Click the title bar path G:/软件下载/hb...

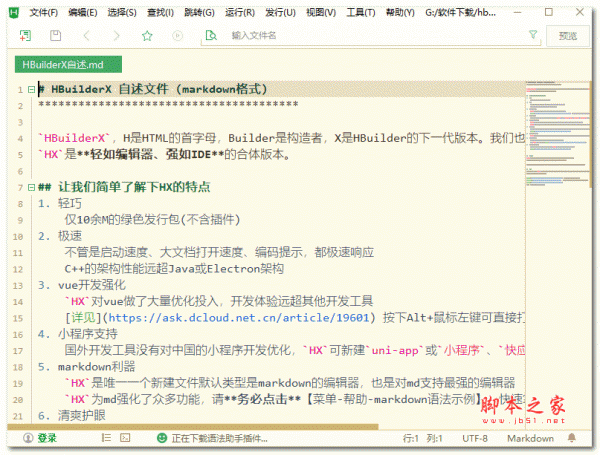(460, 13)
